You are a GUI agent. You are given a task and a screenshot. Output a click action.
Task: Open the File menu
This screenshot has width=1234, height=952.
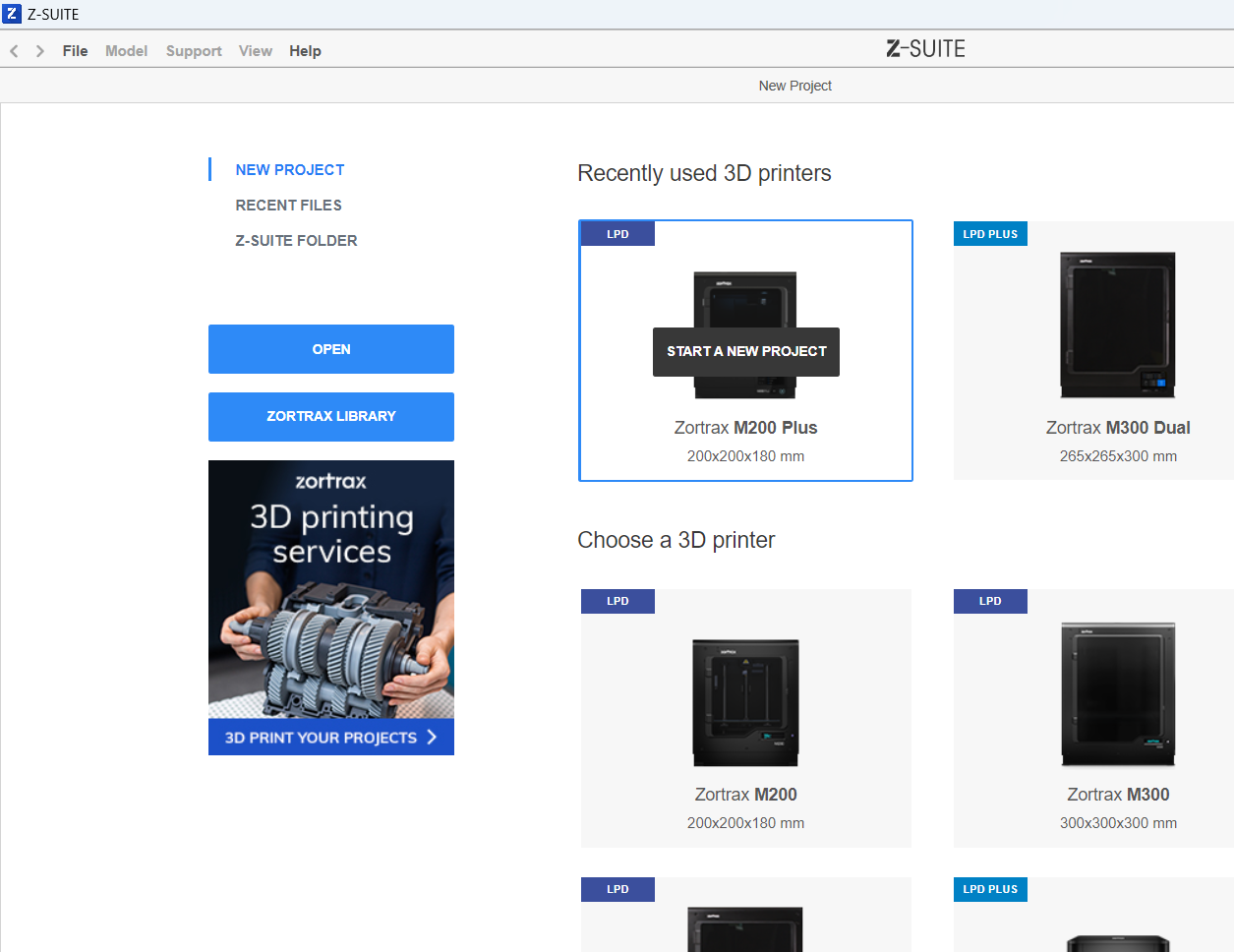(75, 51)
